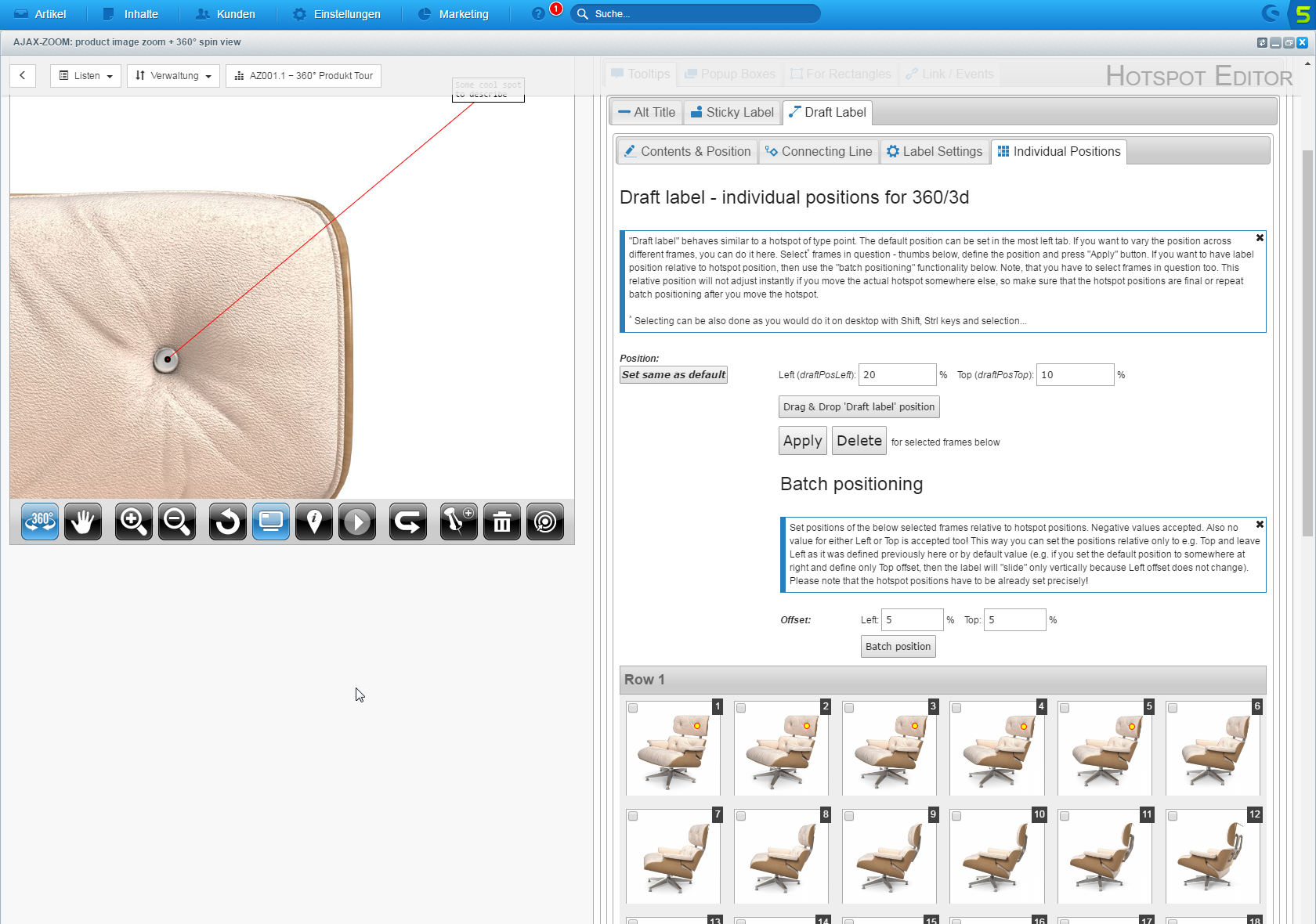
Task: Check the checkbox for frame 5
Action: [1065, 708]
